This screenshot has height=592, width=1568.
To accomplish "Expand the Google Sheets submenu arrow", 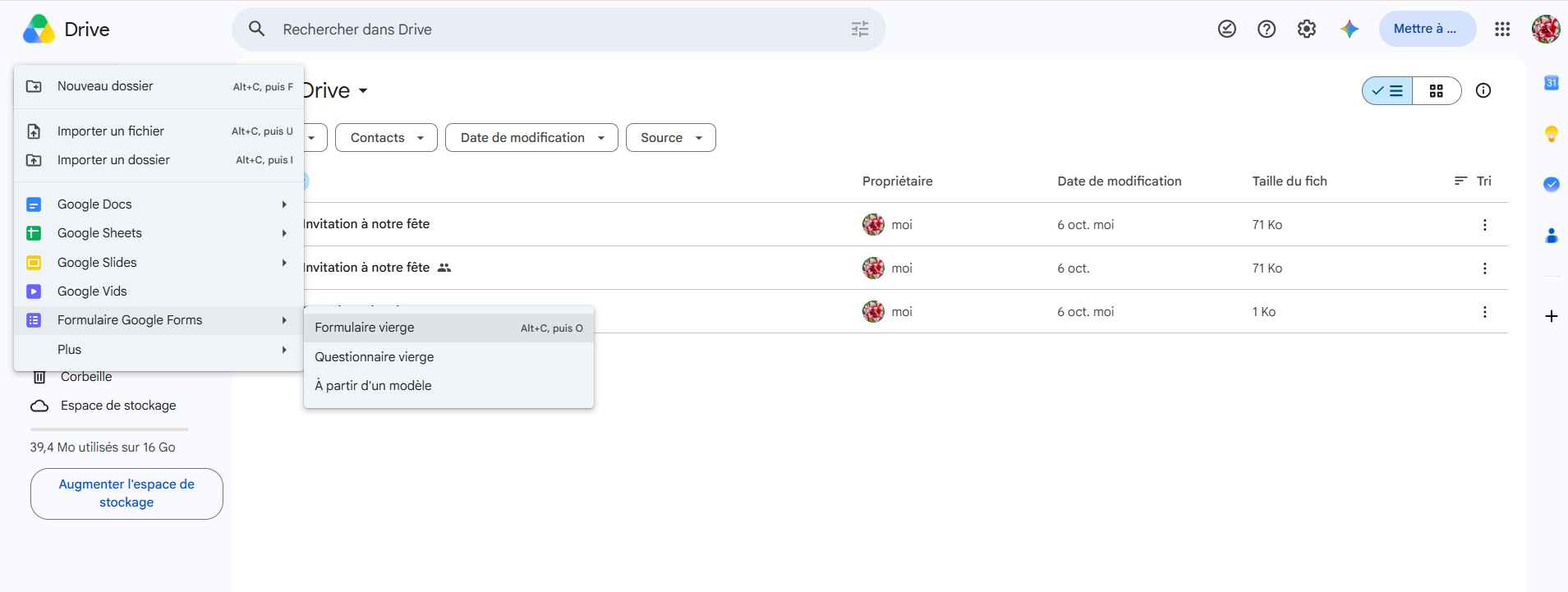I will point(284,233).
